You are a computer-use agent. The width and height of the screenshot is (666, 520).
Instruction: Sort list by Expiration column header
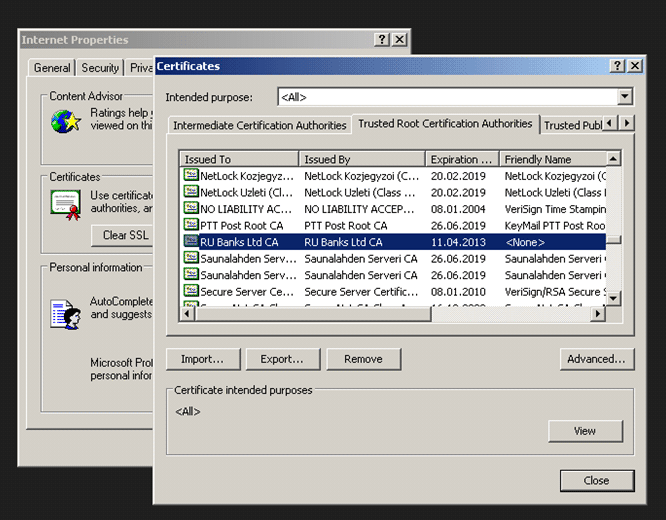[461, 159]
